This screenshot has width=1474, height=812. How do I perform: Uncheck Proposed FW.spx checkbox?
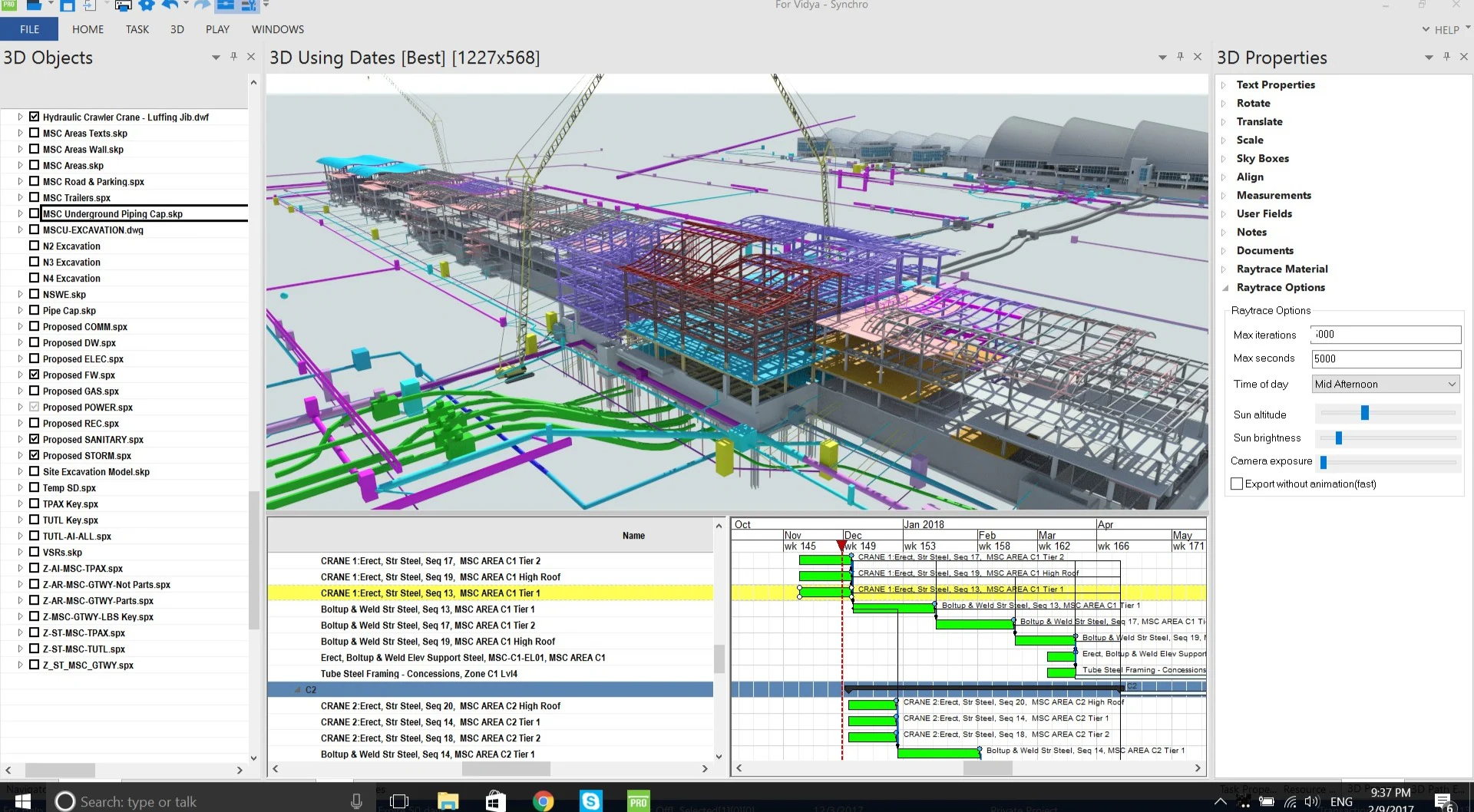coord(34,375)
